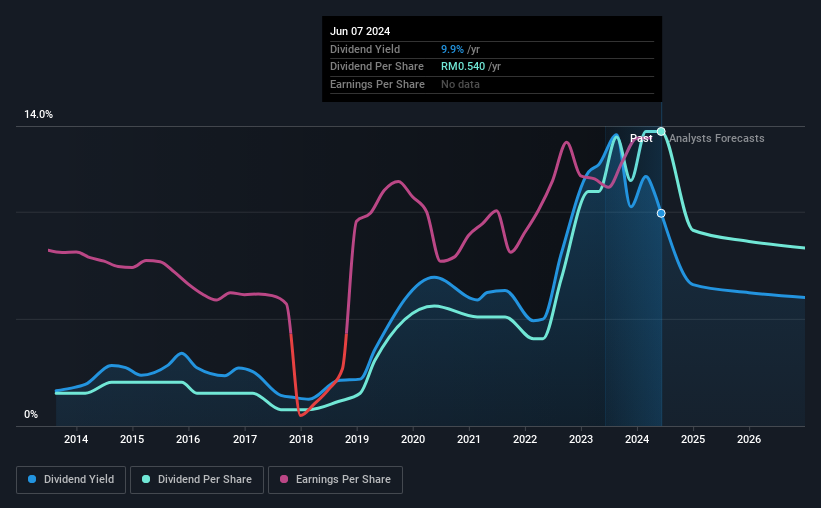Click the 2024 x-axis label
This screenshot has height=508, width=821.
(637, 439)
